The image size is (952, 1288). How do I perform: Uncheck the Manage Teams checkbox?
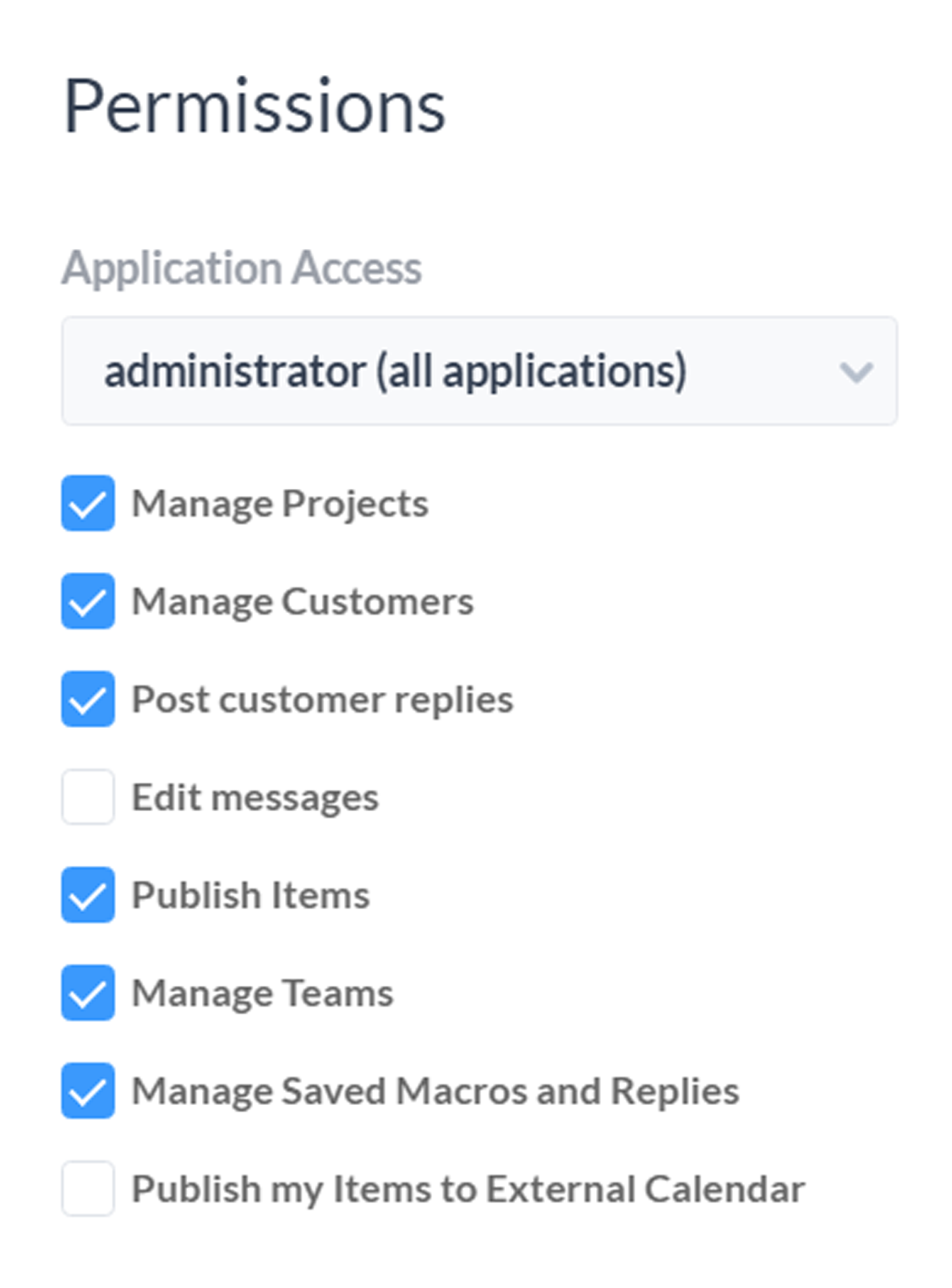[x=88, y=992]
